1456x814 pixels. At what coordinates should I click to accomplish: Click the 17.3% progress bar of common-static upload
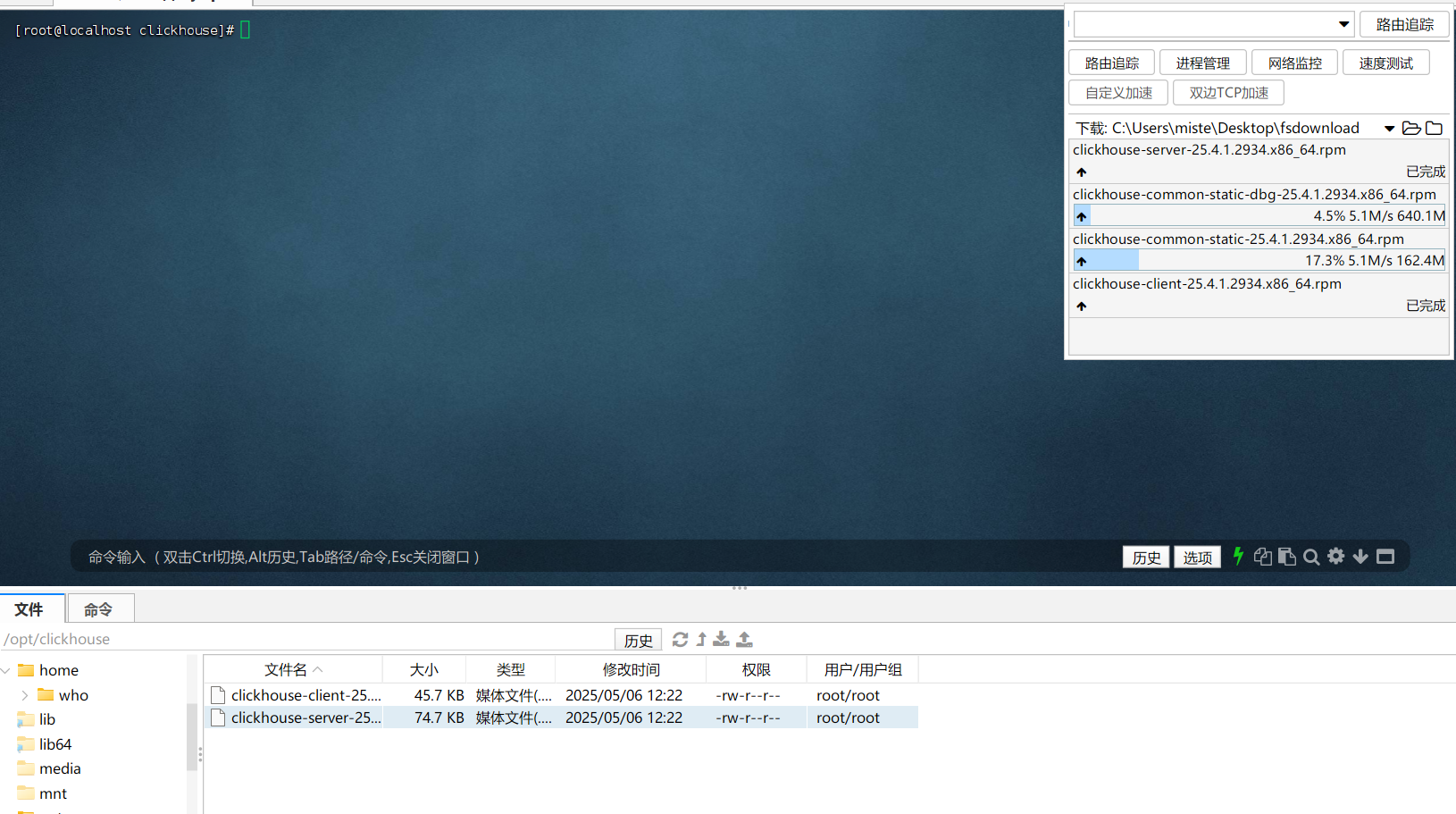tap(1259, 260)
